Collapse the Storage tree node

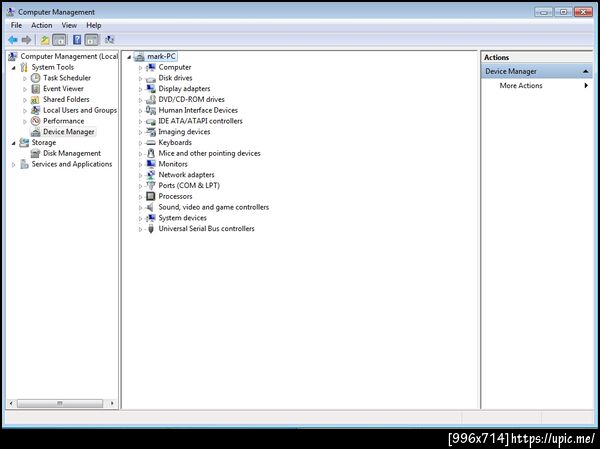tap(14, 143)
